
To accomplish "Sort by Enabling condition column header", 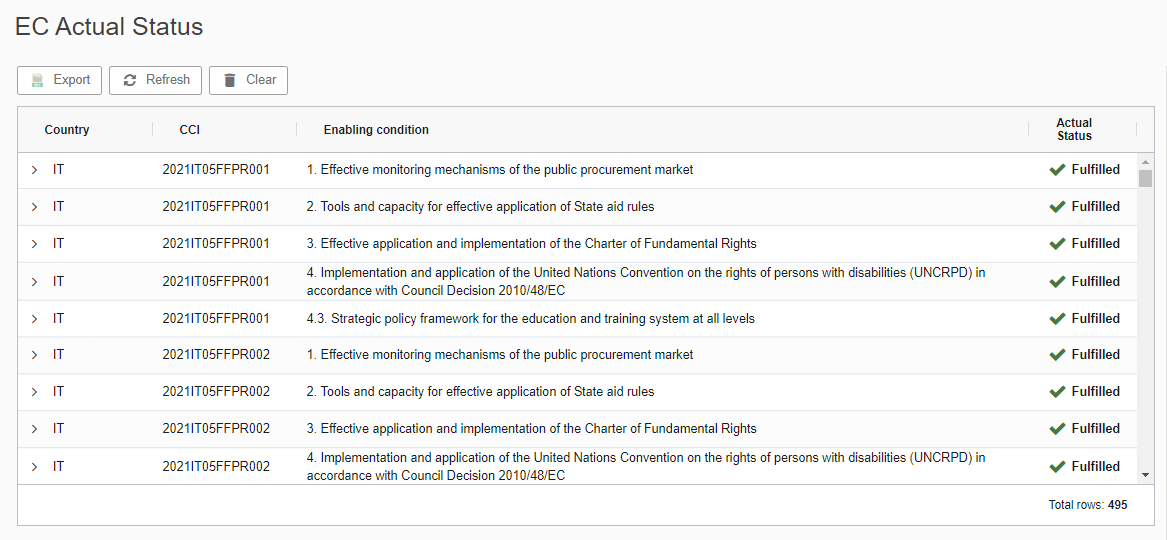I will pyautogui.click(x=376, y=129).
